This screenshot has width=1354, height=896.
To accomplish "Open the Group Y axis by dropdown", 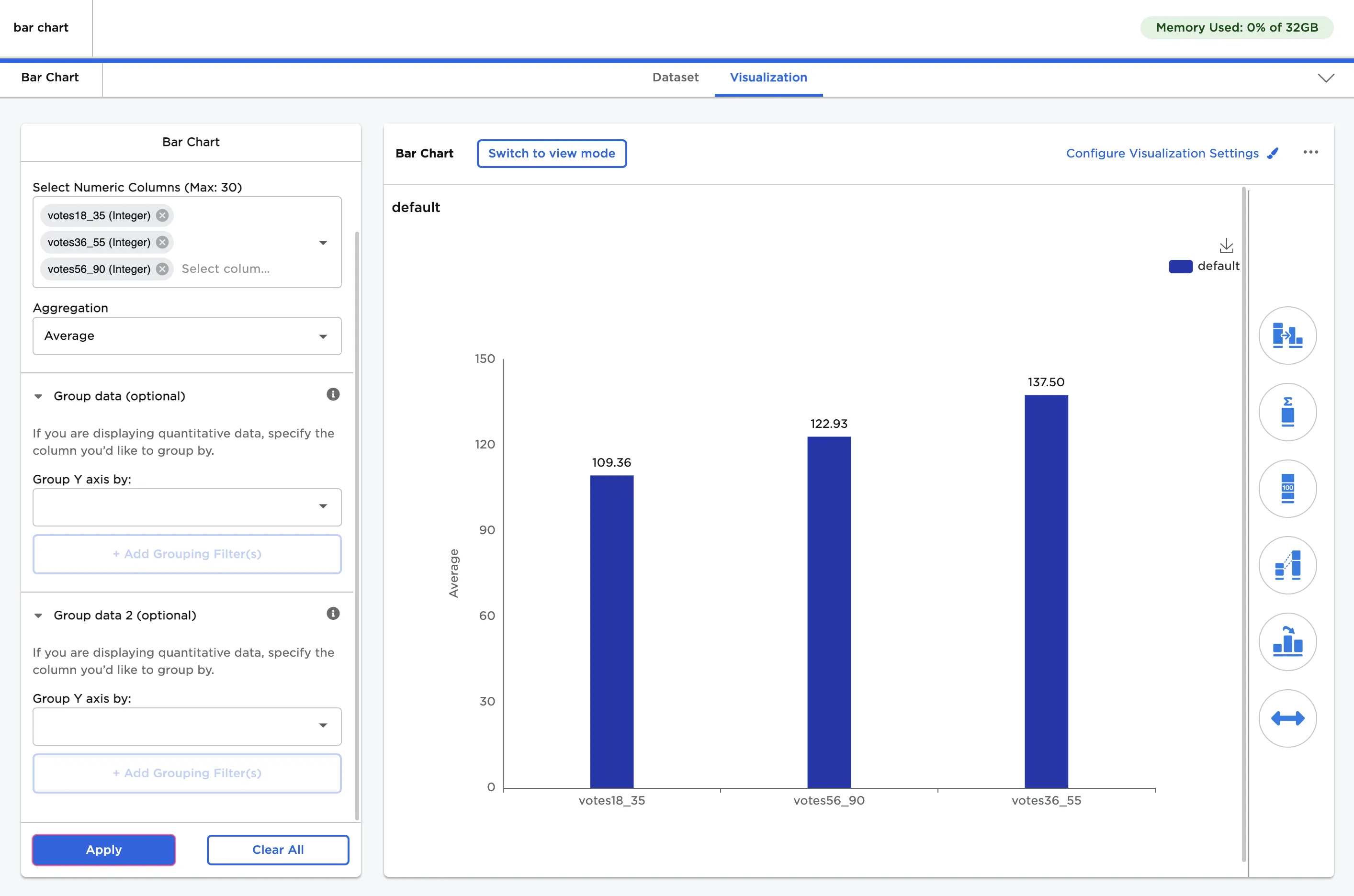I will tap(187, 507).
